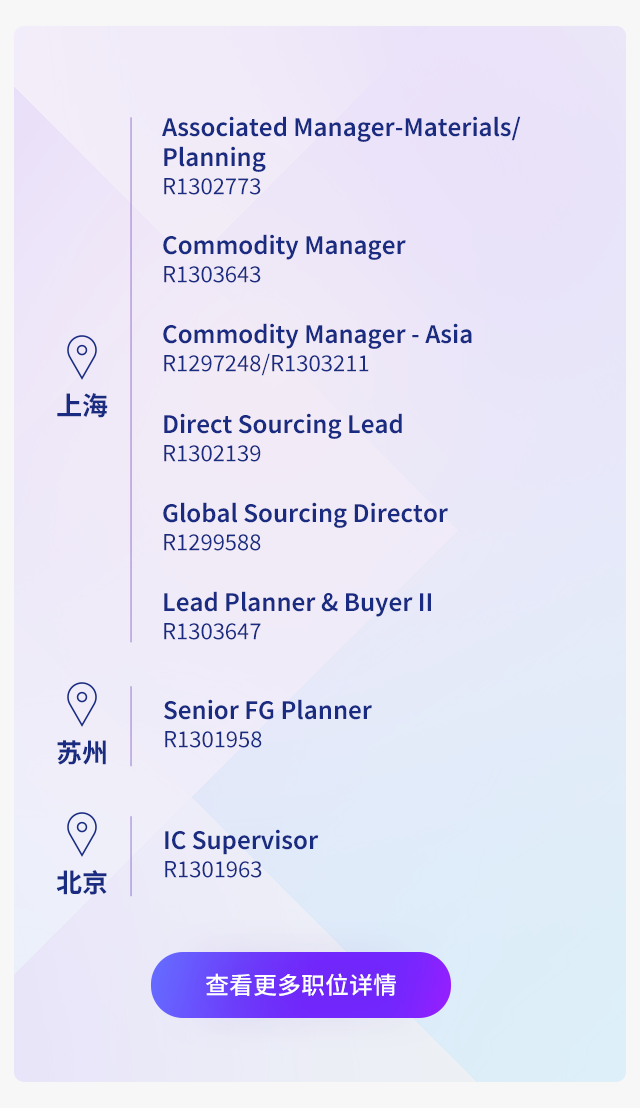
Task: Click job ID R1299588
Action: (x=212, y=542)
